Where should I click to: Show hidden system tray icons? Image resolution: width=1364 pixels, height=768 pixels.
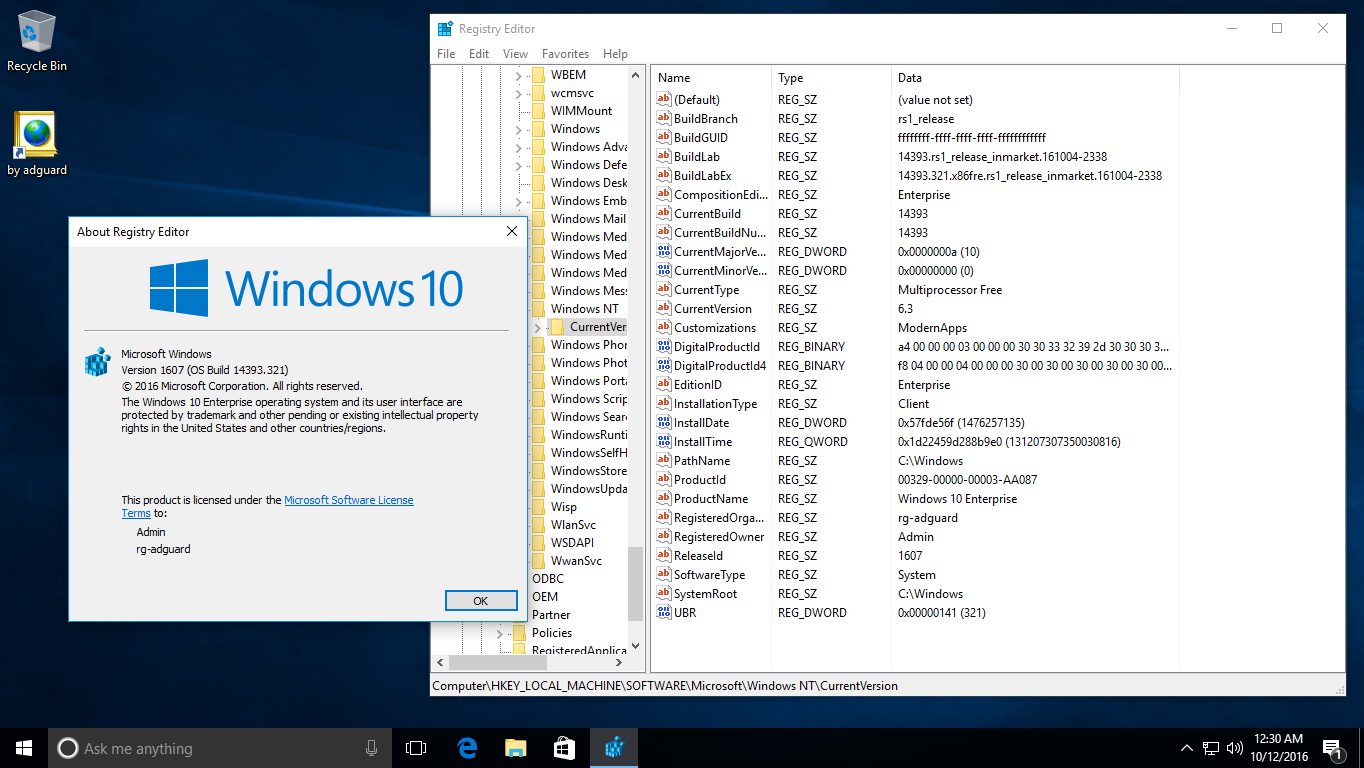[1186, 748]
